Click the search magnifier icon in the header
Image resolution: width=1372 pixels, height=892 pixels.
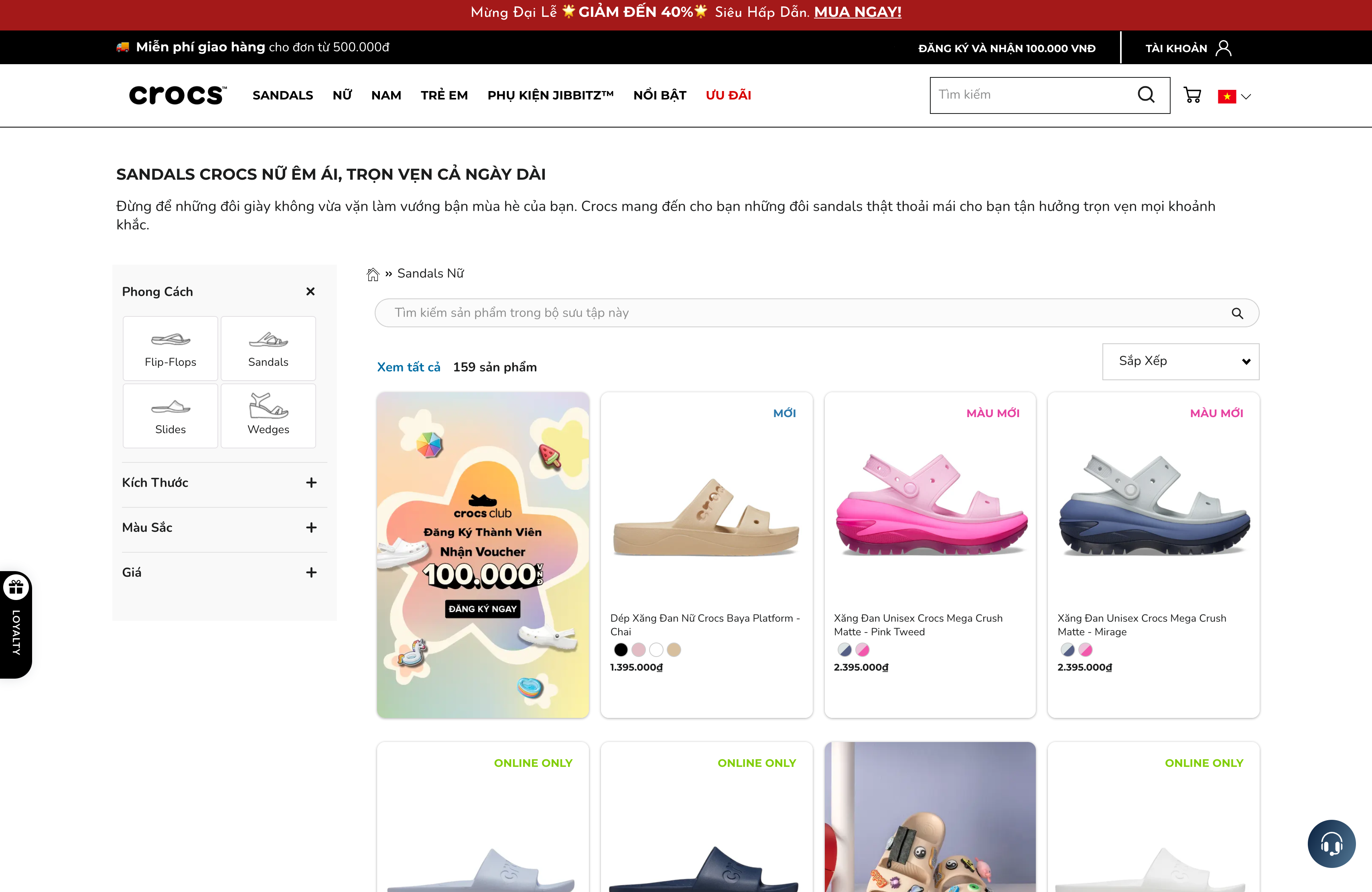(x=1146, y=95)
